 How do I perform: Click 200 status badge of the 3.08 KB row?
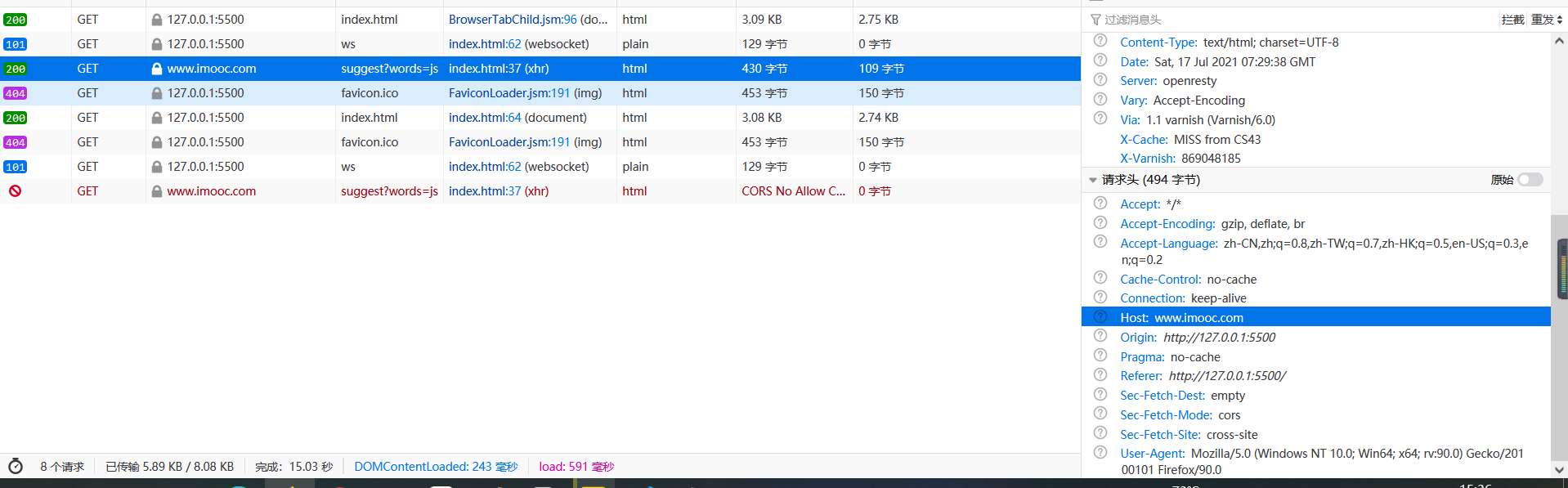click(x=16, y=118)
